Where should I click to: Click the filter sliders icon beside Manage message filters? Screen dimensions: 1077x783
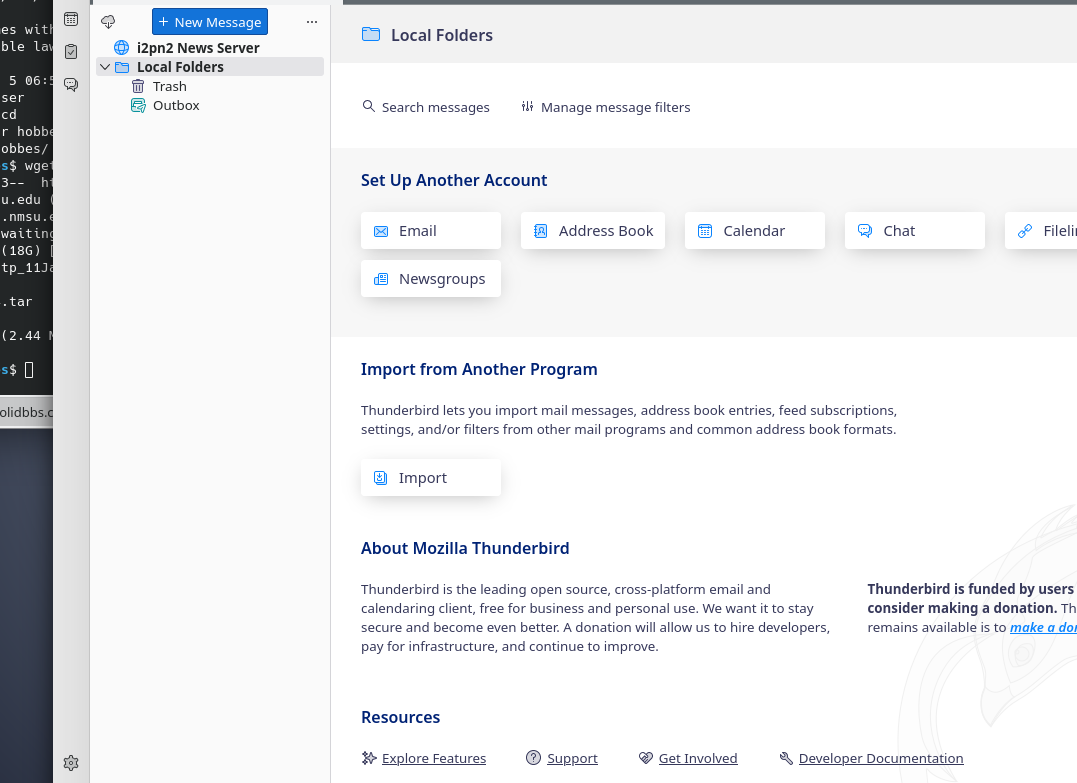click(528, 106)
